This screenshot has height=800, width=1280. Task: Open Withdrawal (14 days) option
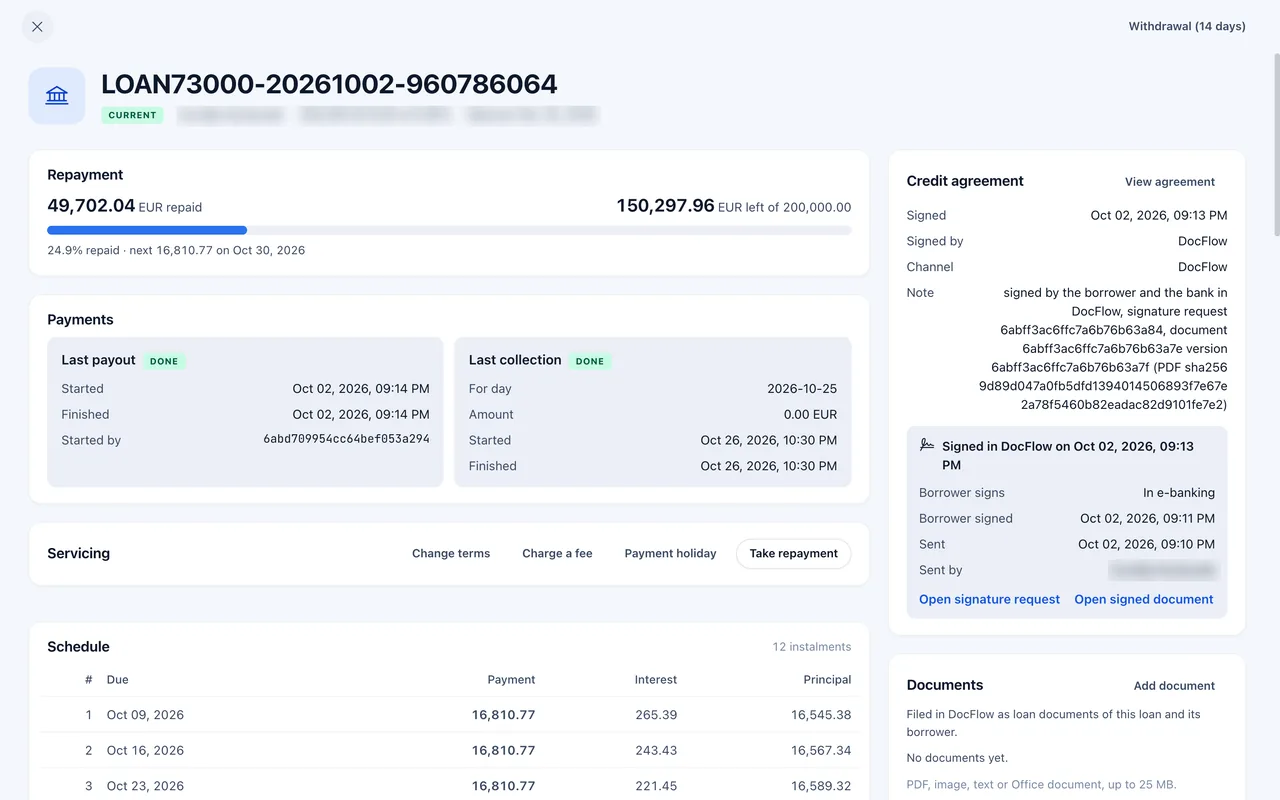(x=1187, y=27)
